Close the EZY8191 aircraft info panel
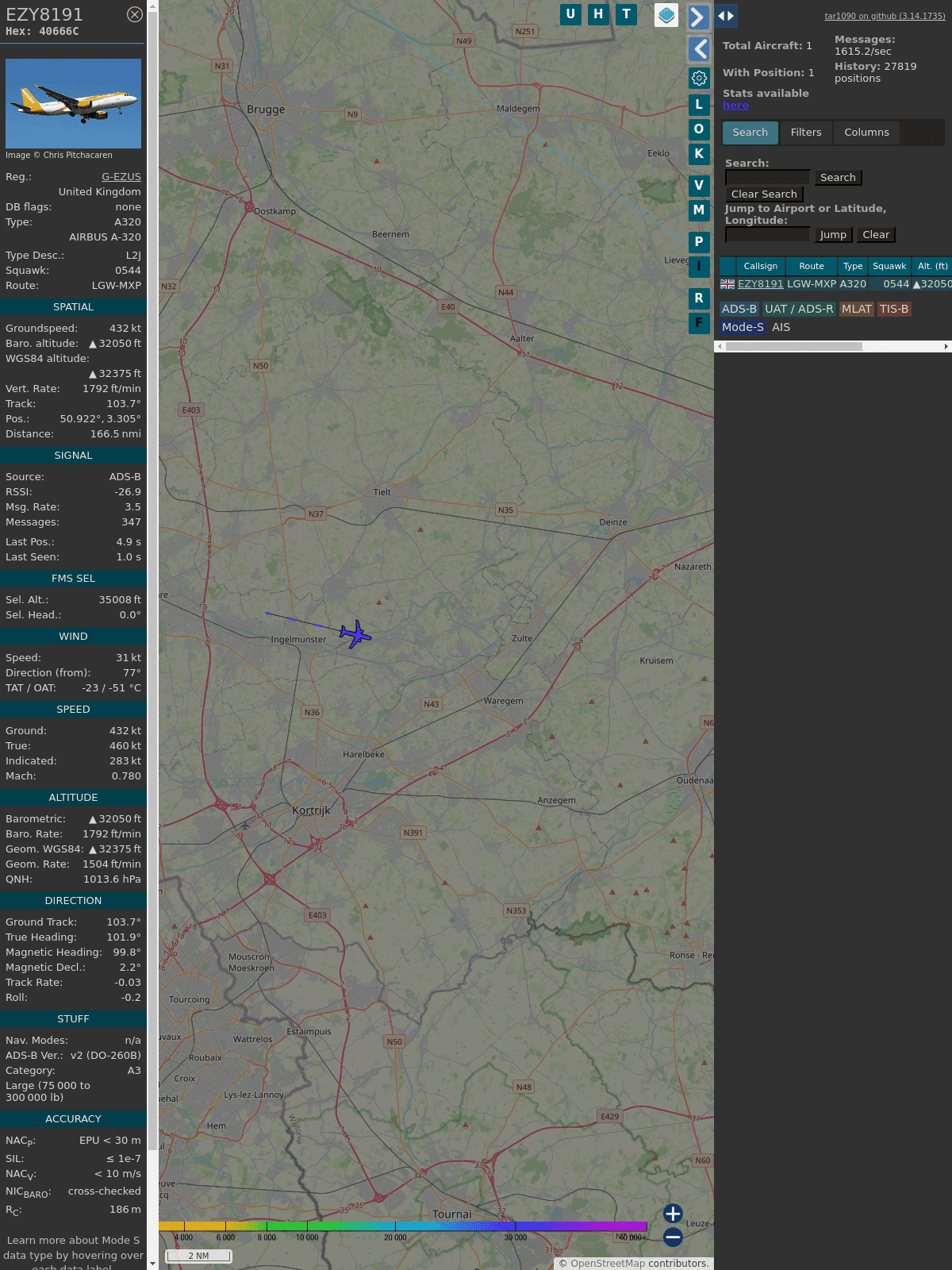Viewport: 952px width, 1270px height. pos(135,14)
